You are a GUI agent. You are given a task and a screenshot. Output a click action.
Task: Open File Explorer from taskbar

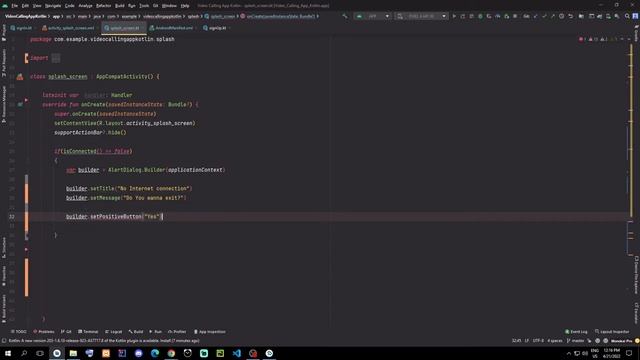point(73,353)
